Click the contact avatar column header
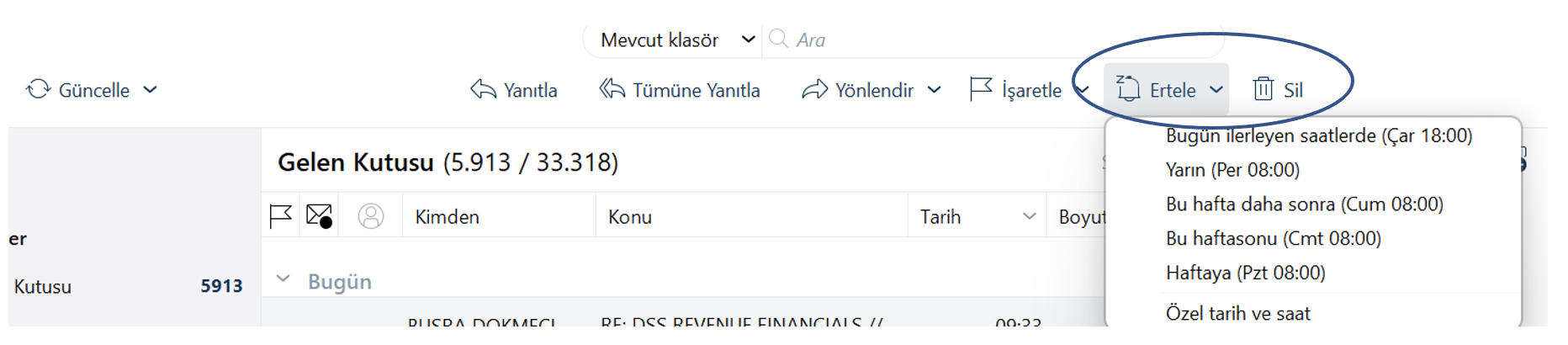 [x=371, y=216]
